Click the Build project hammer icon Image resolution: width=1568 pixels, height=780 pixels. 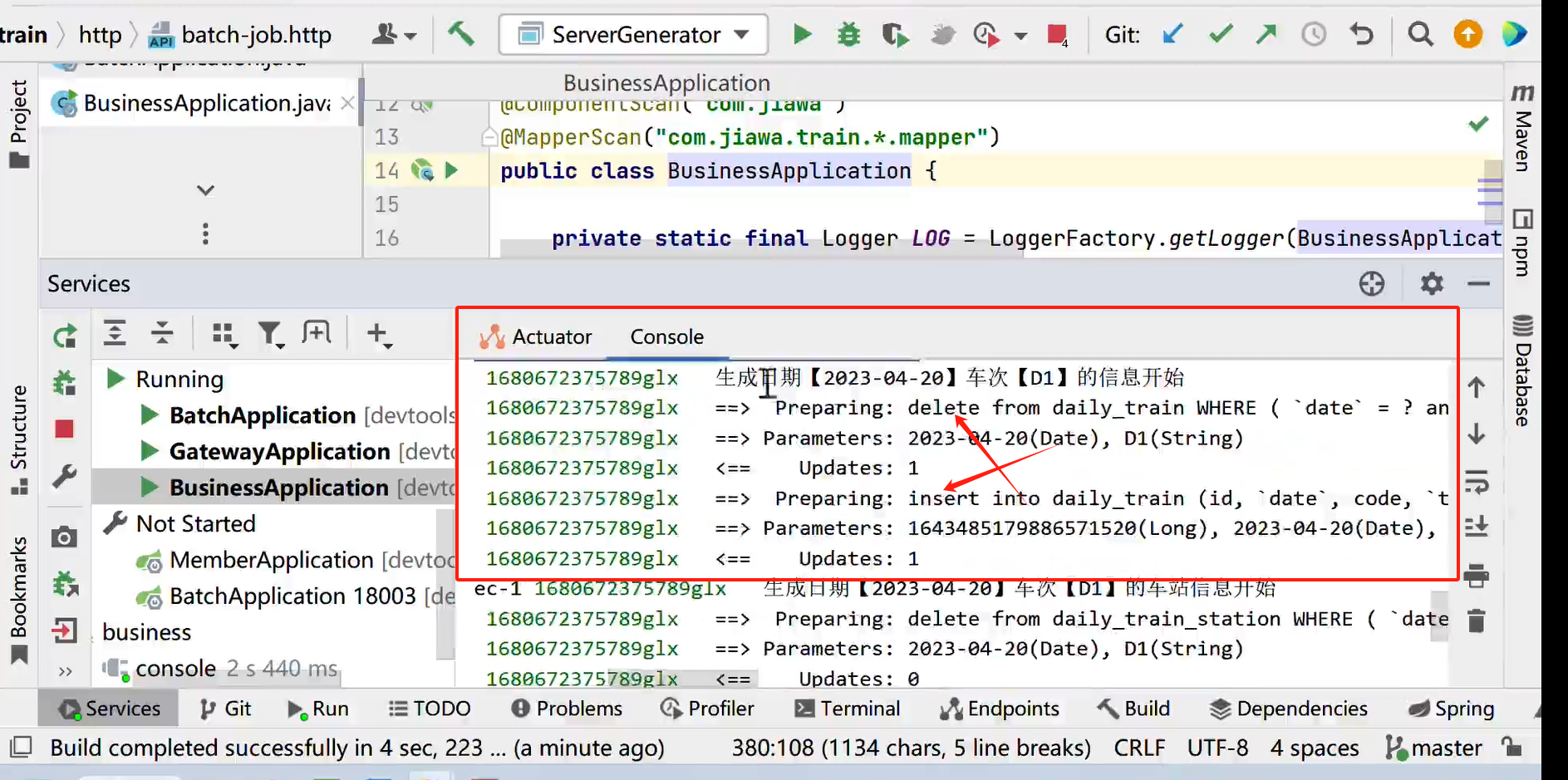tap(460, 34)
